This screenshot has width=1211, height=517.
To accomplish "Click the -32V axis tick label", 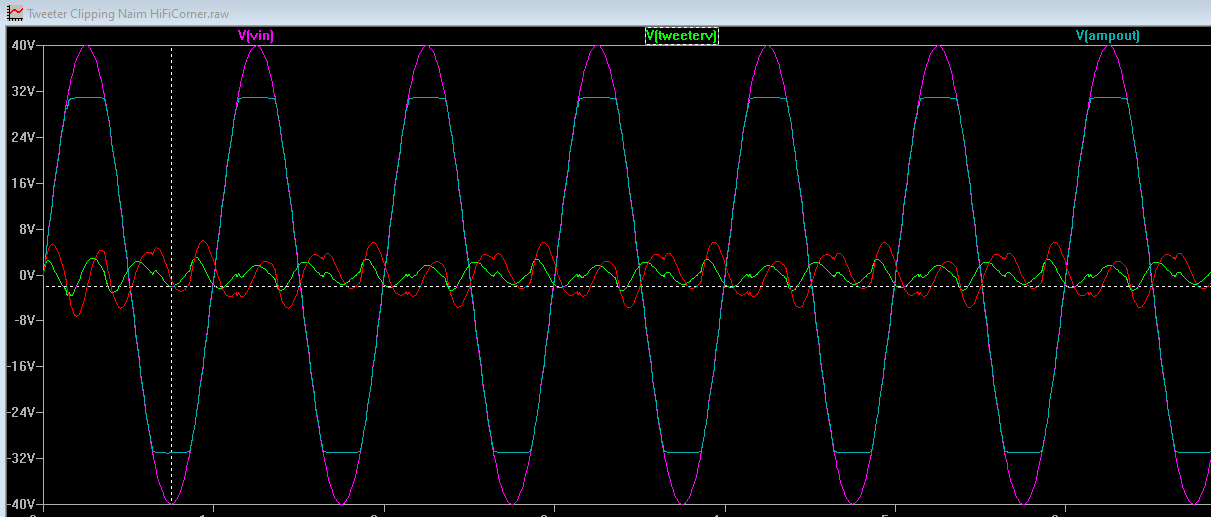I will (x=21, y=458).
